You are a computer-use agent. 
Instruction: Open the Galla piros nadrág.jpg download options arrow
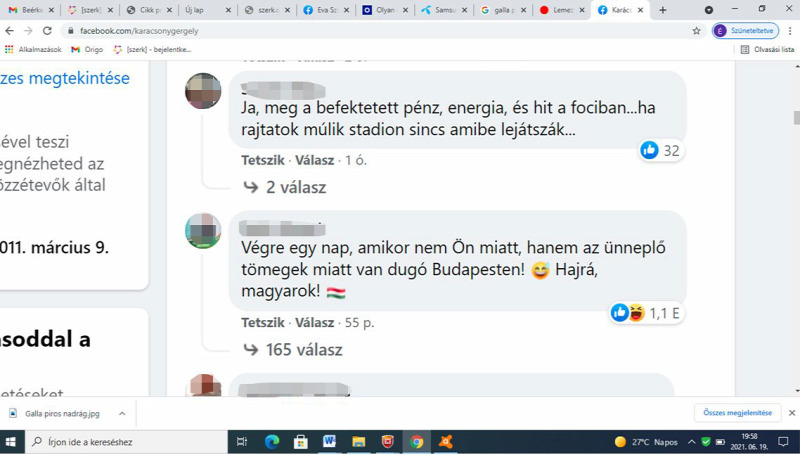coord(122,414)
